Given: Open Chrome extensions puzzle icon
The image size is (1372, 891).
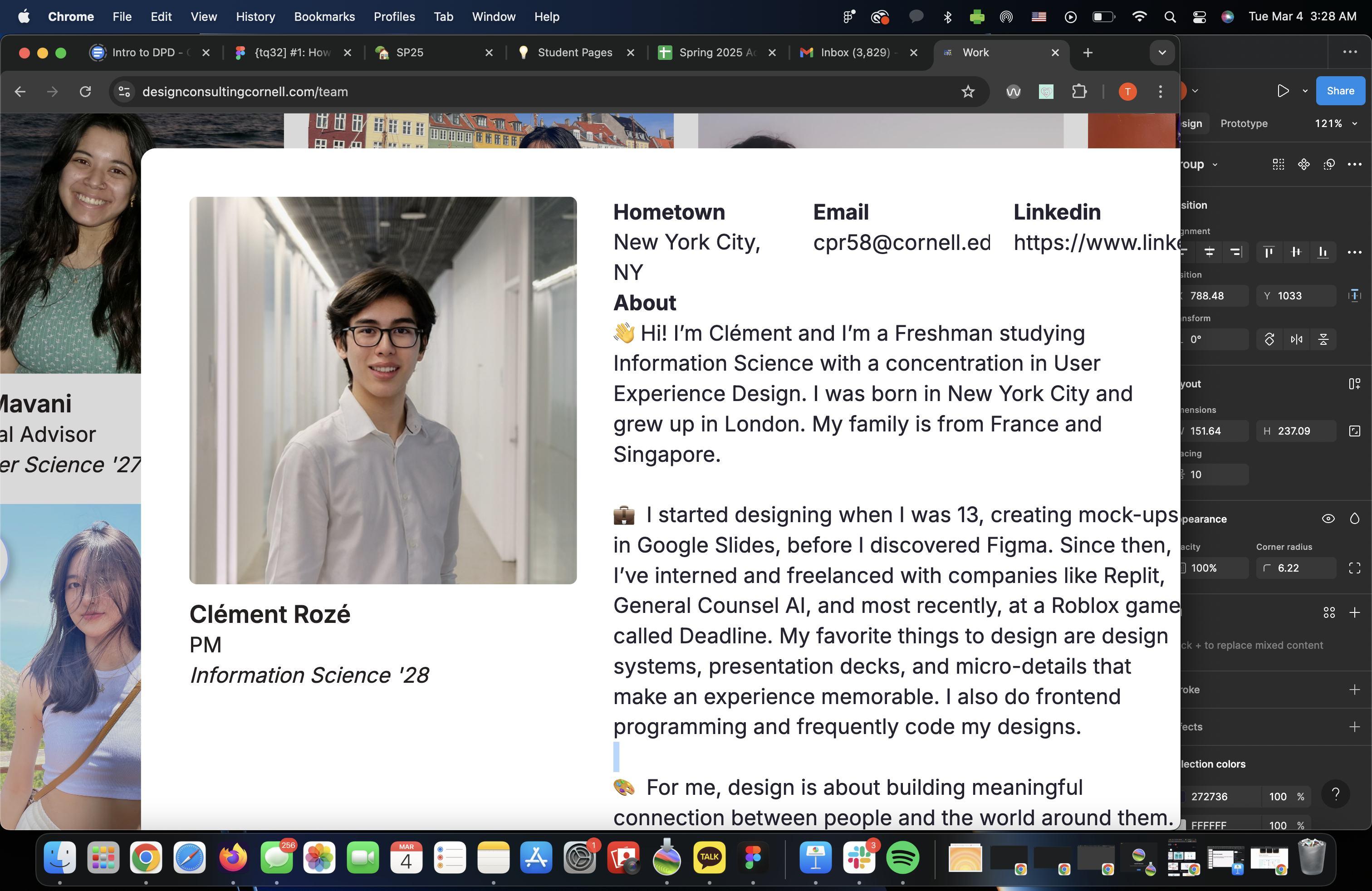Looking at the screenshot, I should pos(1078,92).
